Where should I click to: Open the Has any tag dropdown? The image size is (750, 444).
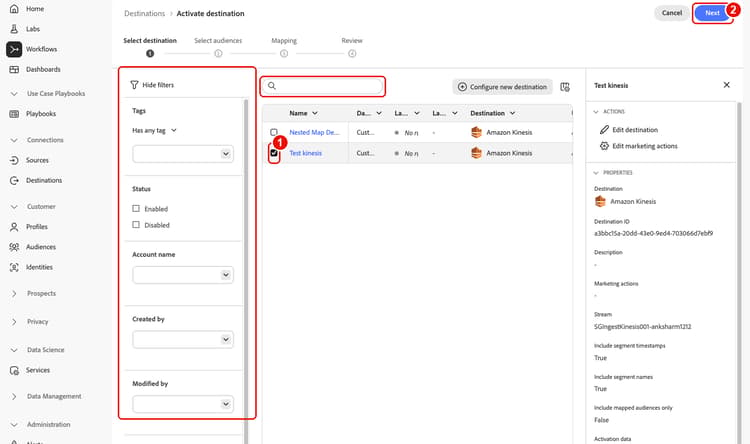tap(154, 130)
